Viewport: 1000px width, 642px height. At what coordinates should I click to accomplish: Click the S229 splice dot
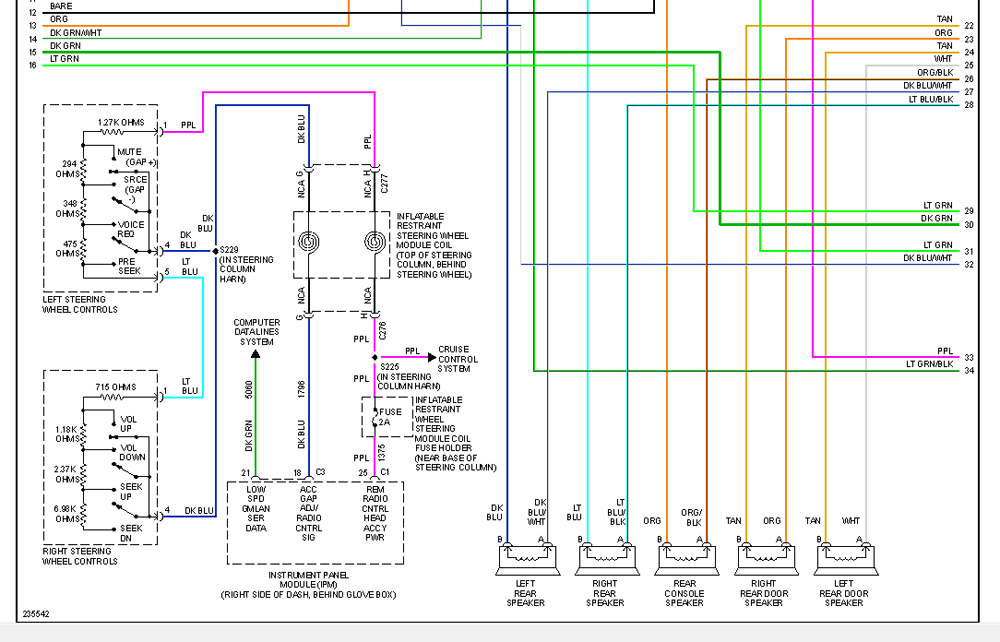coord(216,251)
